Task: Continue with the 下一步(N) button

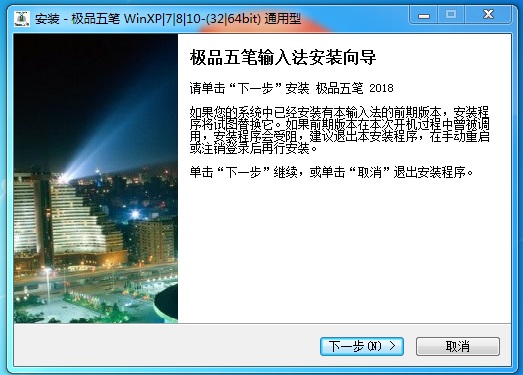Action: click(x=362, y=346)
